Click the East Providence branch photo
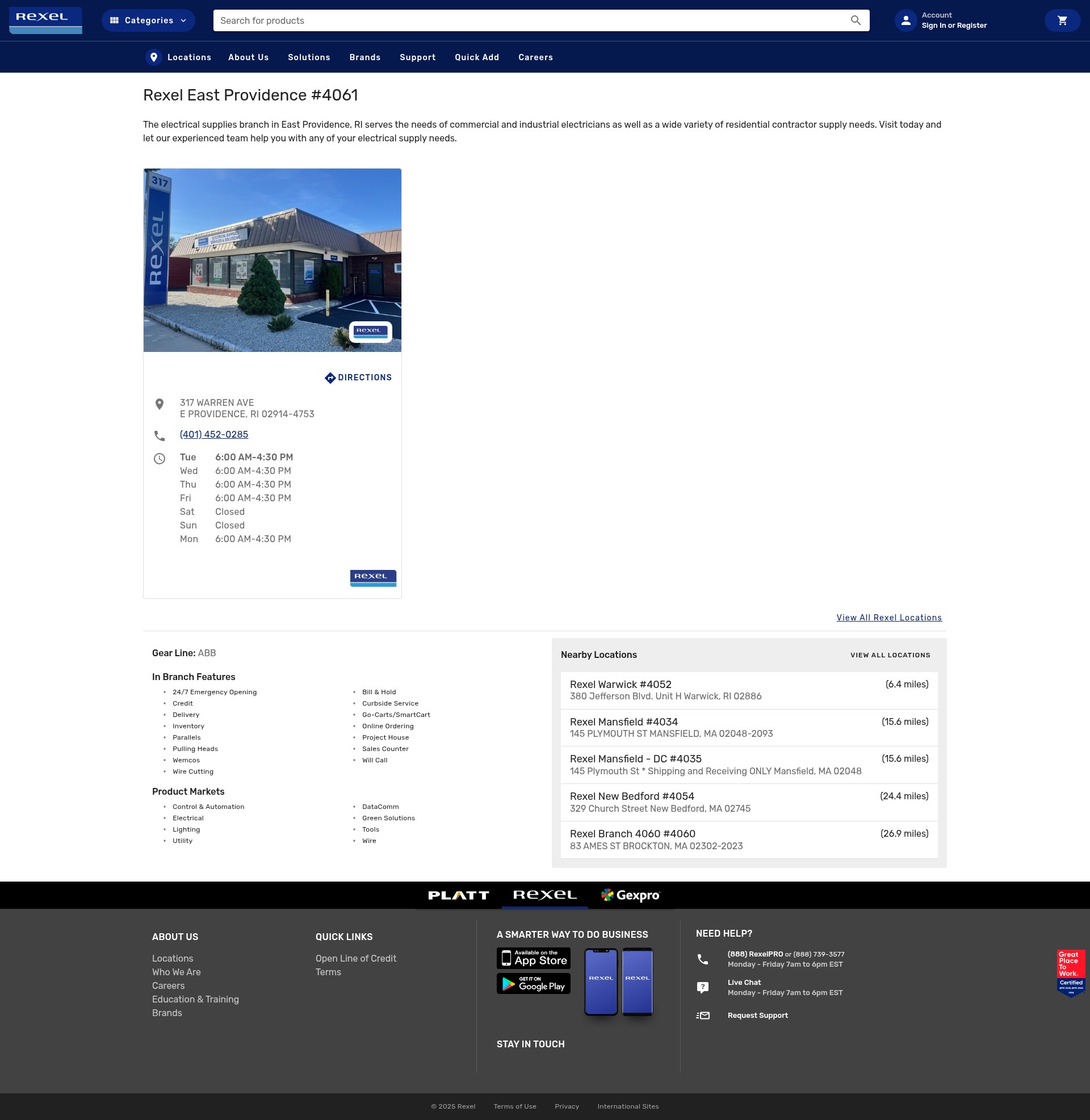 (272, 260)
